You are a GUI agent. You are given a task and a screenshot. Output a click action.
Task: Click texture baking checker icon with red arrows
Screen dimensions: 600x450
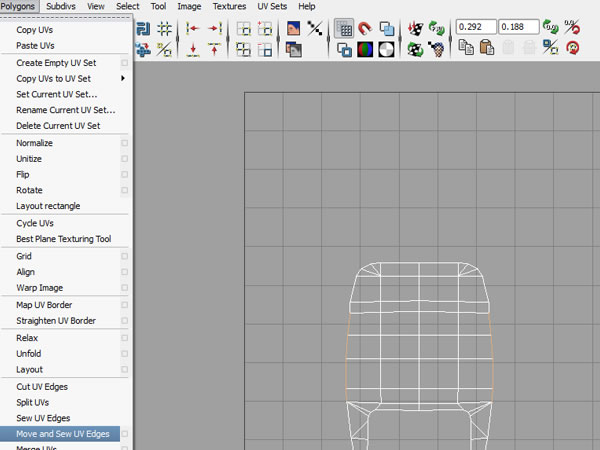tap(415, 29)
